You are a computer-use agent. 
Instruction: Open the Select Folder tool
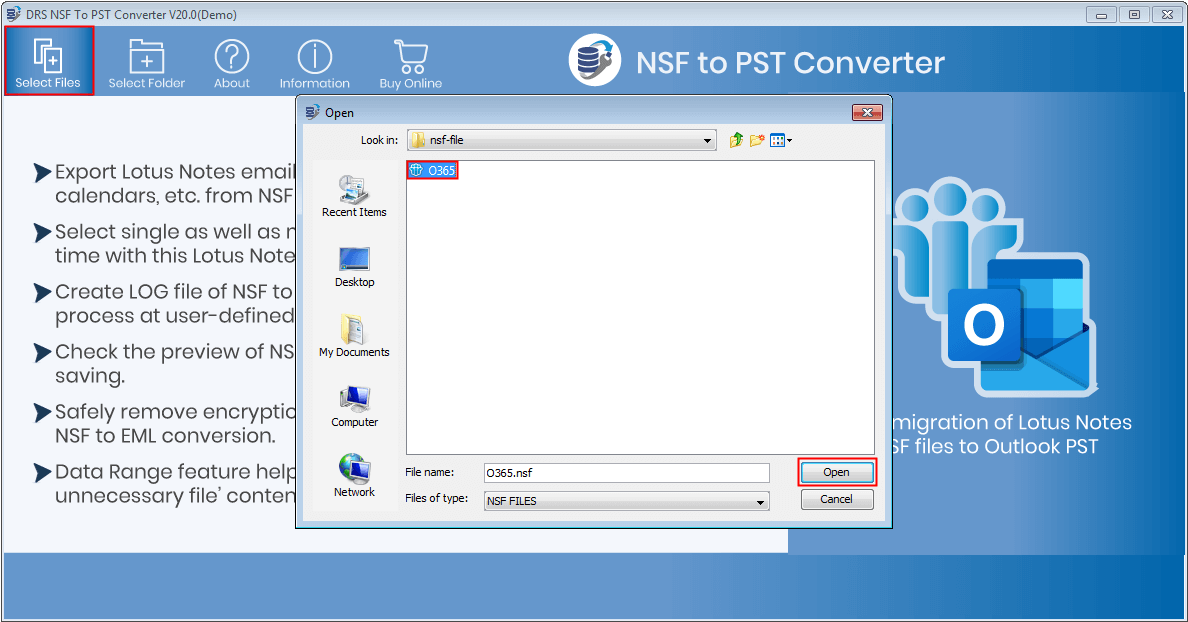pyautogui.click(x=146, y=60)
